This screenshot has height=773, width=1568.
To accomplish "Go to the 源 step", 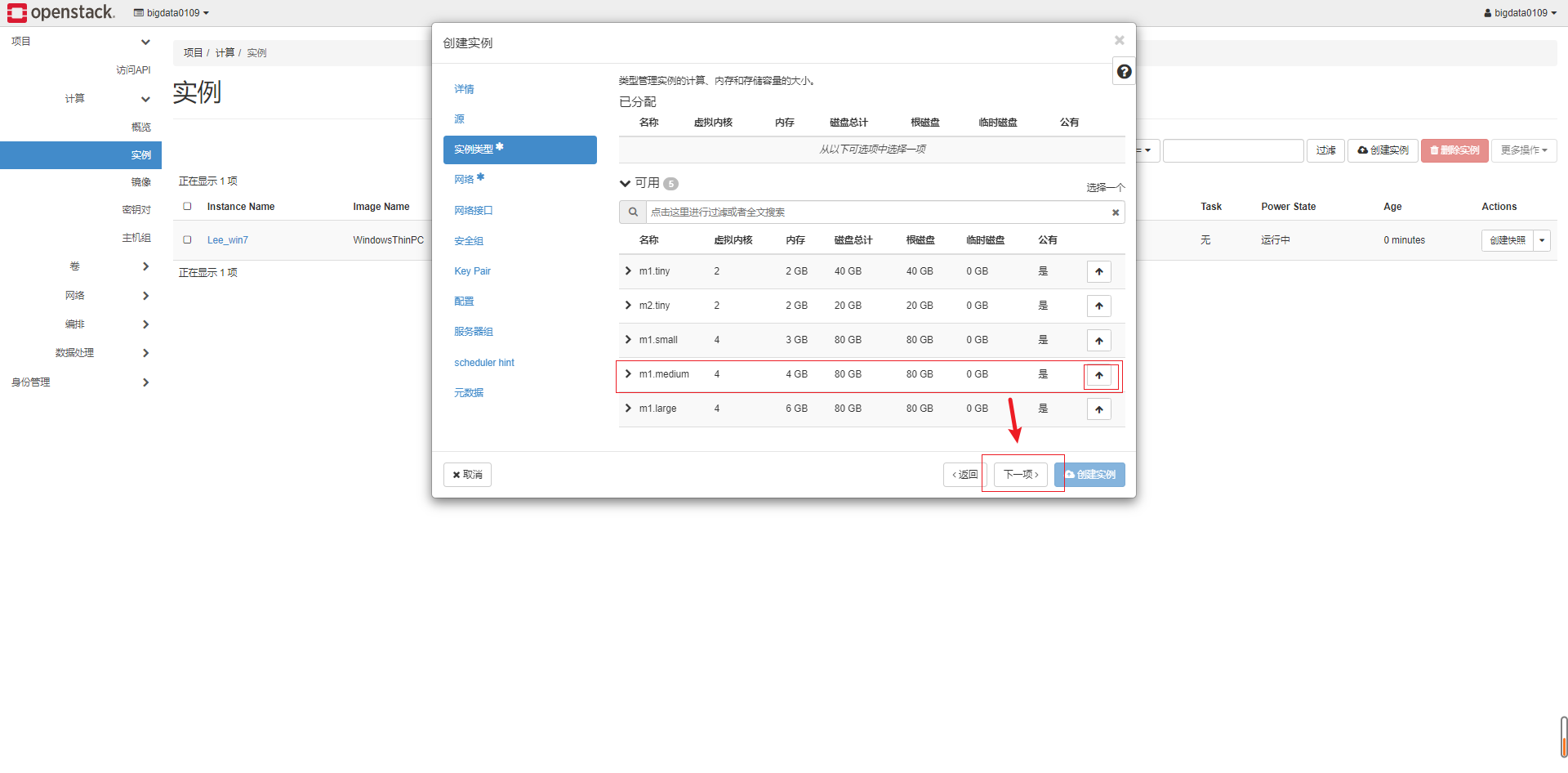I will [x=459, y=119].
